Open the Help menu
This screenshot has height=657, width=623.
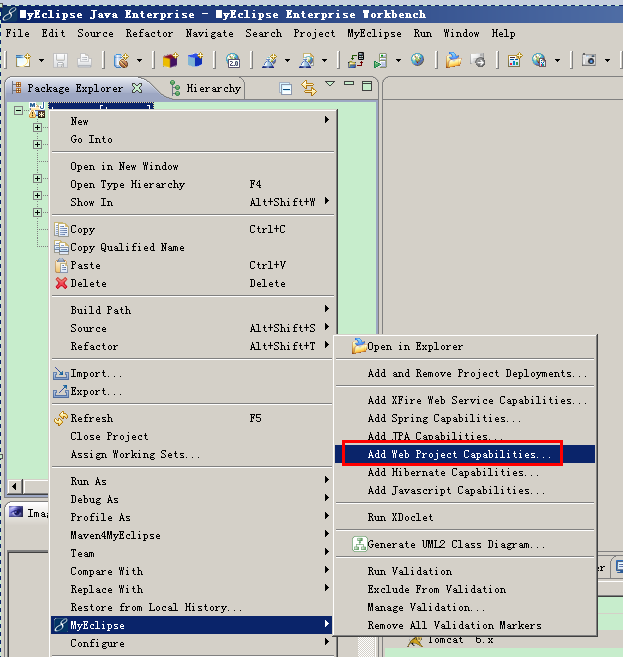click(x=503, y=34)
